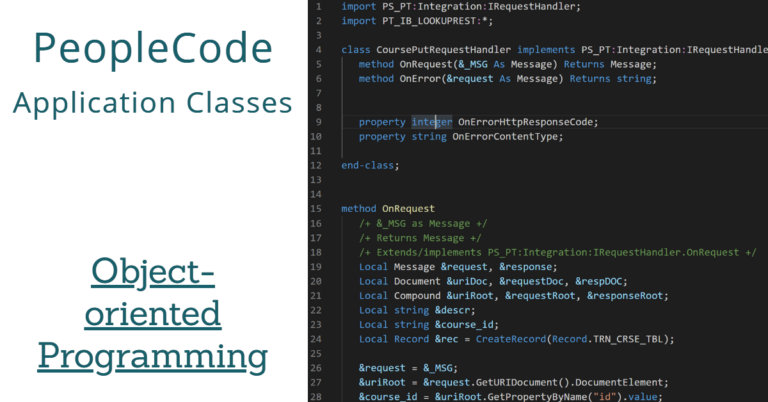768x402 pixels.
Task: Click line number 14 in the gutter
Action: coord(316,194)
